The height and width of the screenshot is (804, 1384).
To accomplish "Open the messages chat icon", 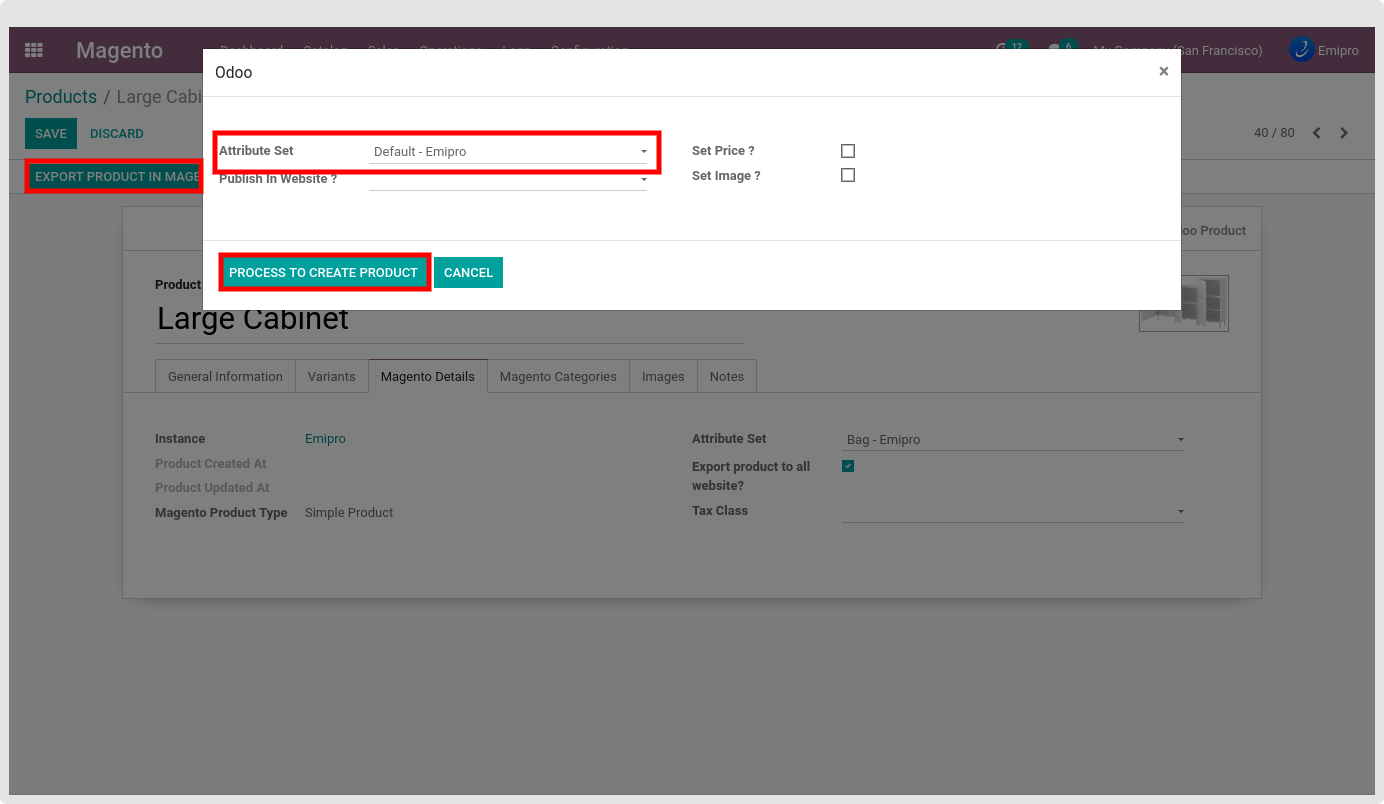I will tap(1055, 49).
